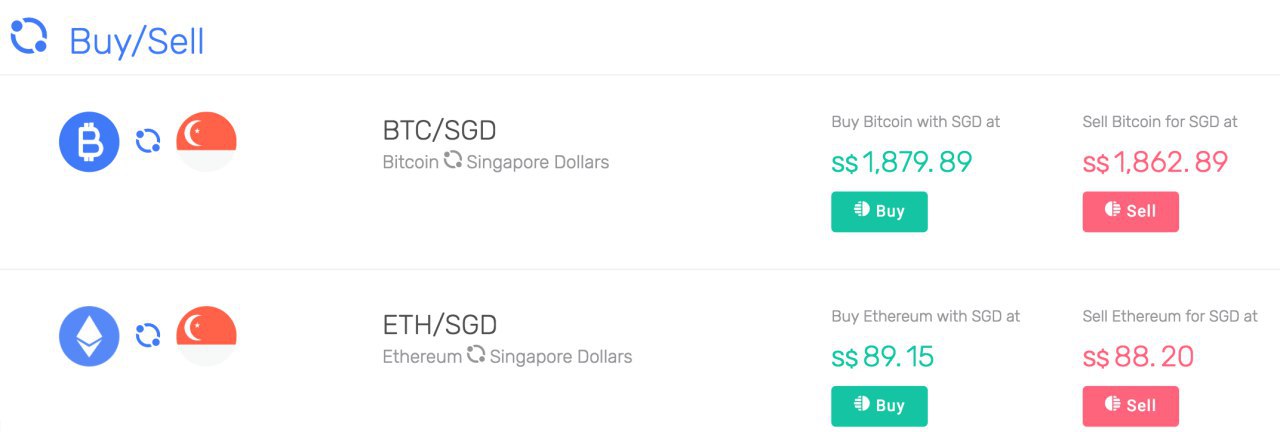Image resolution: width=1280 pixels, height=432 pixels.
Task: Select the Ethereum diamond icon
Action: click(89, 336)
